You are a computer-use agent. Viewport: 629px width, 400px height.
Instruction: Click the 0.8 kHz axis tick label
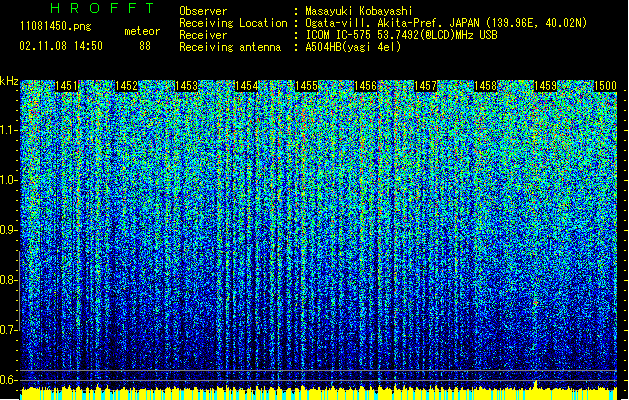click(x=8, y=280)
